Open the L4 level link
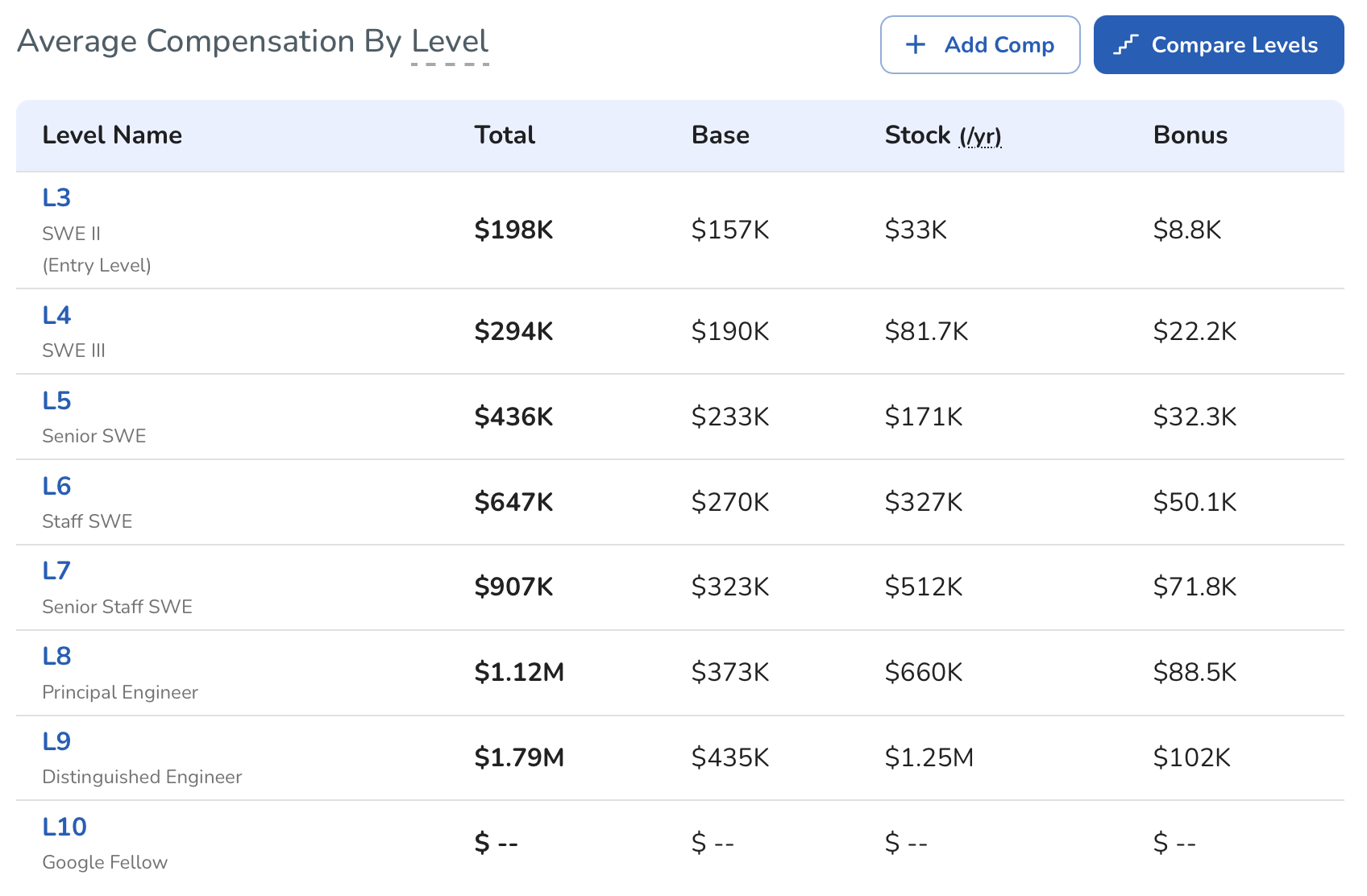Screen dimensions: 1367x896 pos(56,315)
